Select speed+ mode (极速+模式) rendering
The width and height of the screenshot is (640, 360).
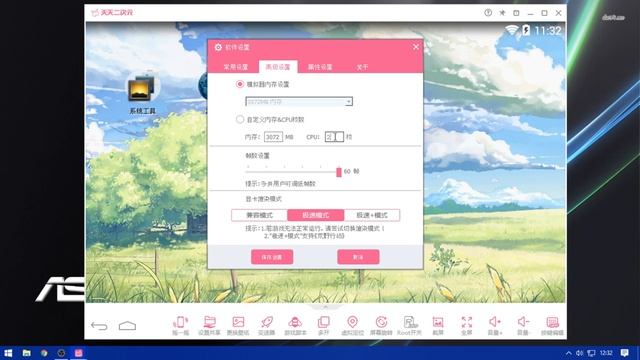[372, 215]
